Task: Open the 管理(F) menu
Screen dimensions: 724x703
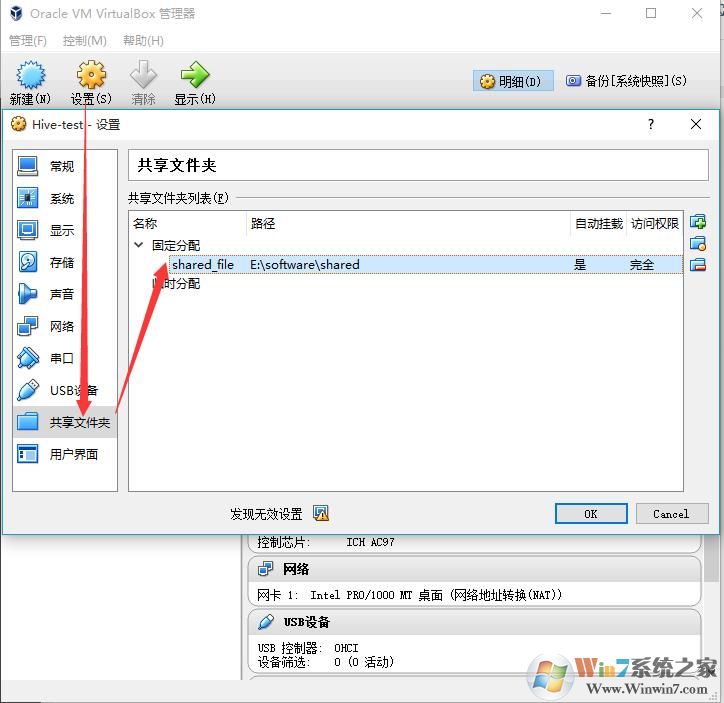Action: tap(28, 41)
